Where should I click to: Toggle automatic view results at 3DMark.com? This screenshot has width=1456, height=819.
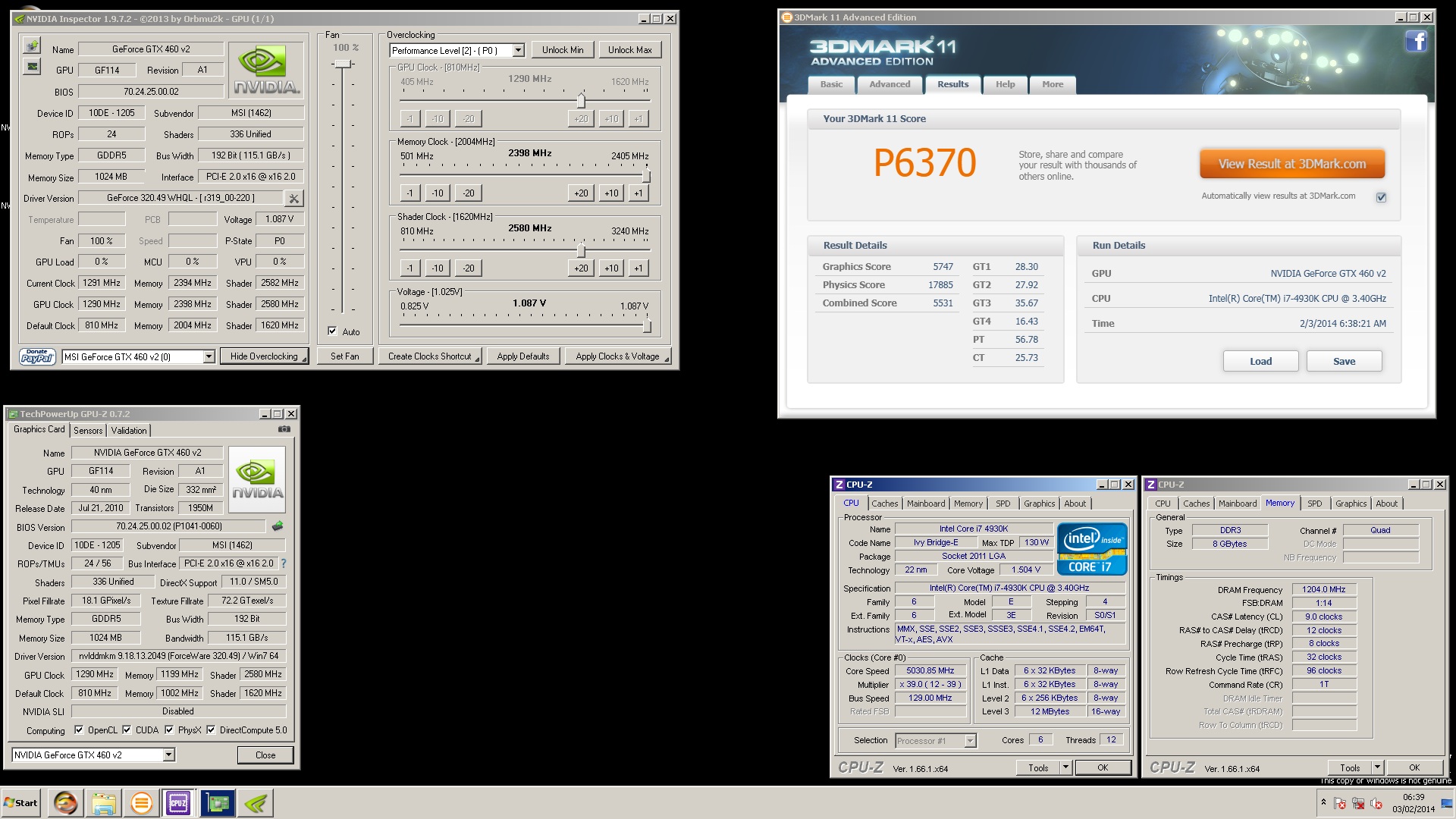tap(1381, 197)
